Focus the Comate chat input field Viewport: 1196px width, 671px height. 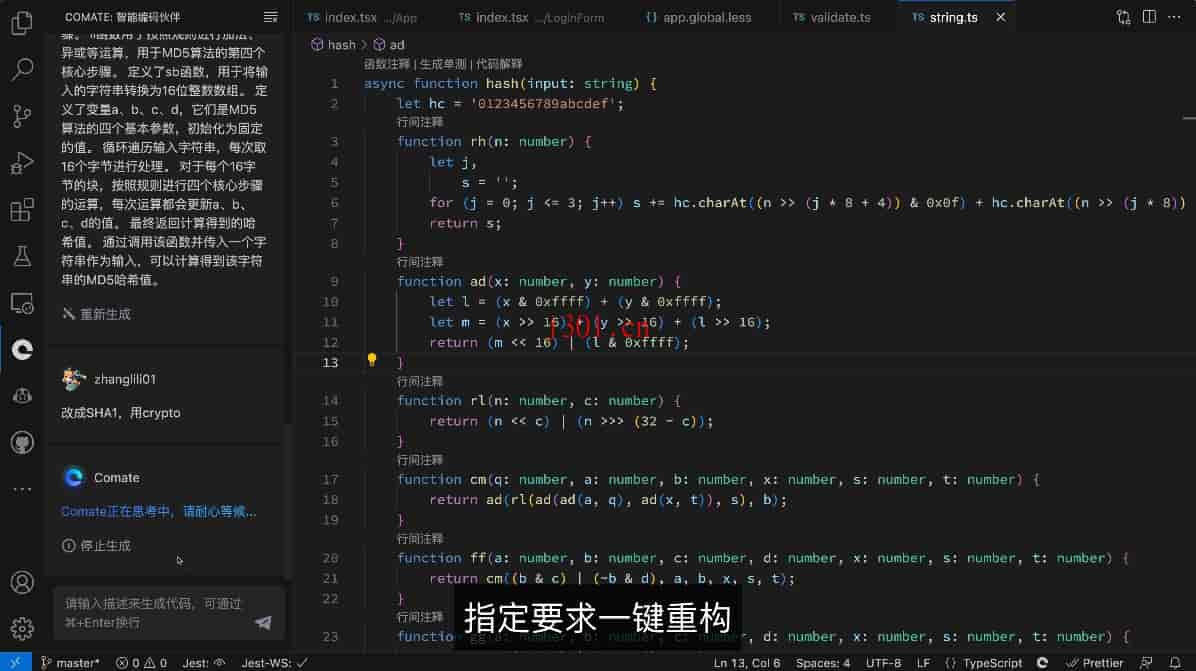[x=169, y=613]
